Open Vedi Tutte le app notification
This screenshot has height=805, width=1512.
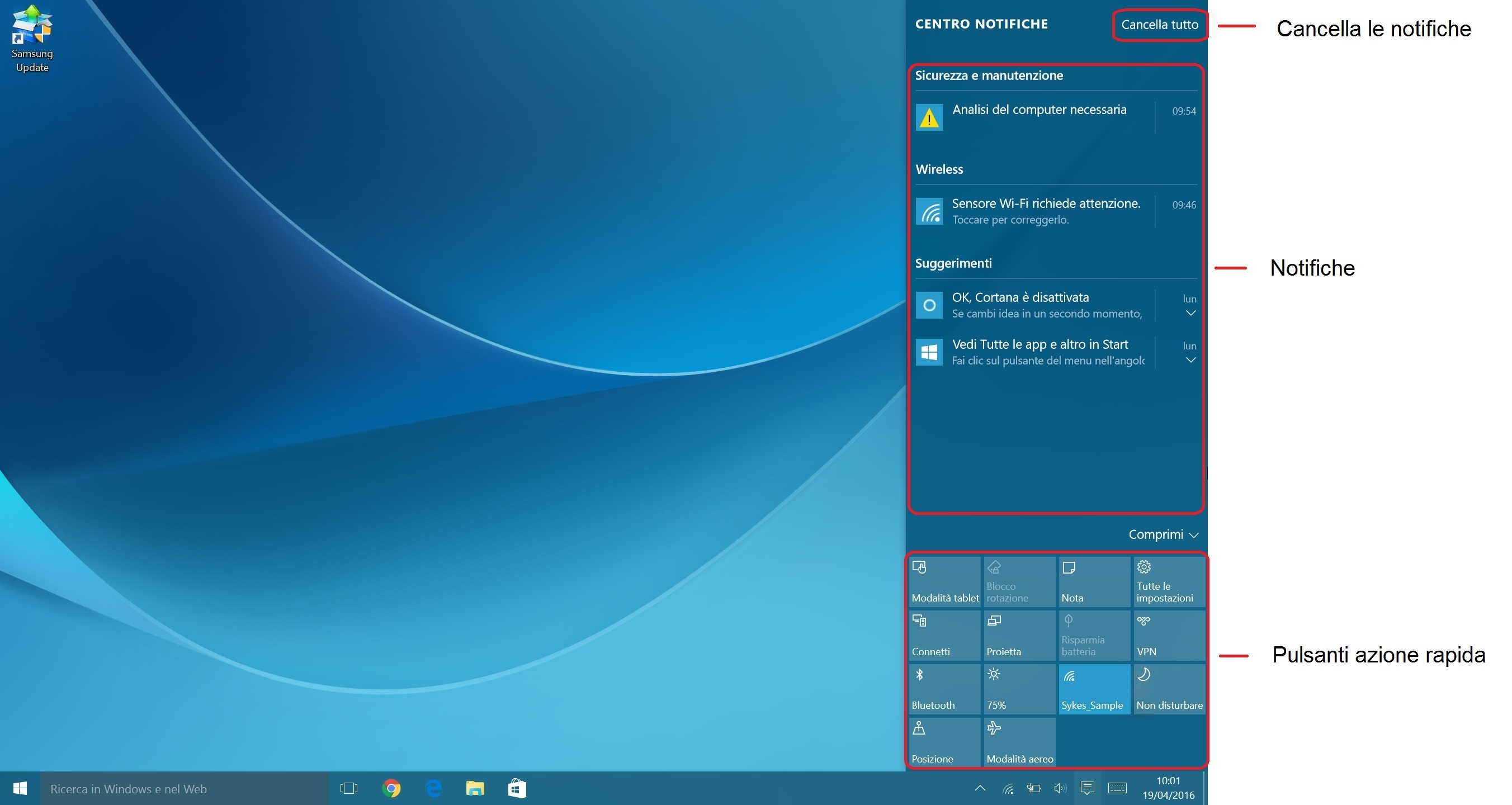(1056, 352)
